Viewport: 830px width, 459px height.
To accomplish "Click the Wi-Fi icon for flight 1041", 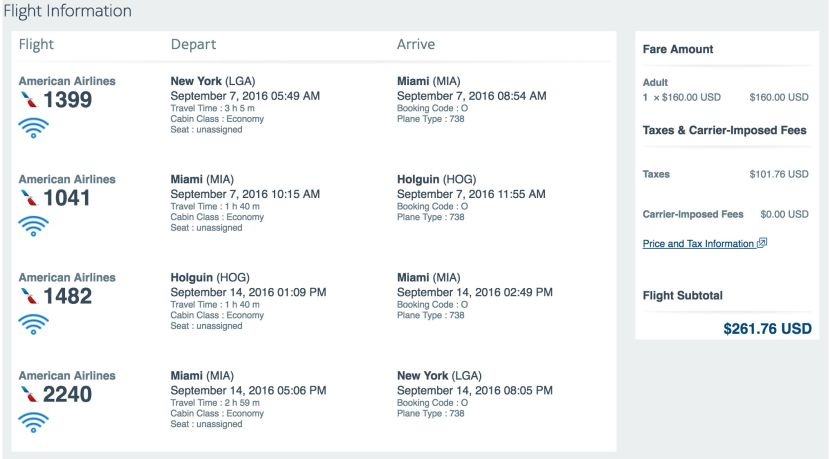I will coord(34,225).
